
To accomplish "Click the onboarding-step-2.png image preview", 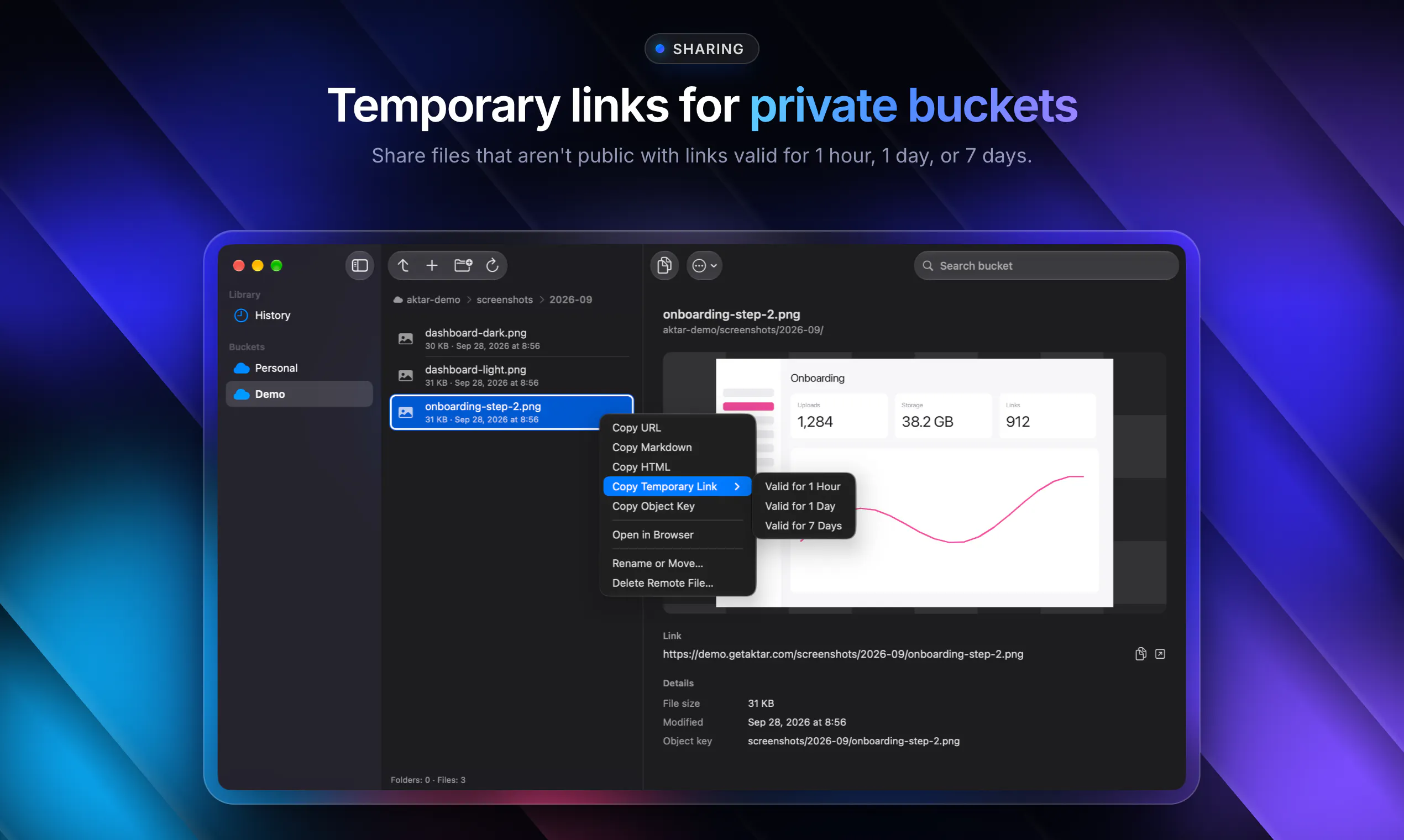I will click(x=914, y=483).
